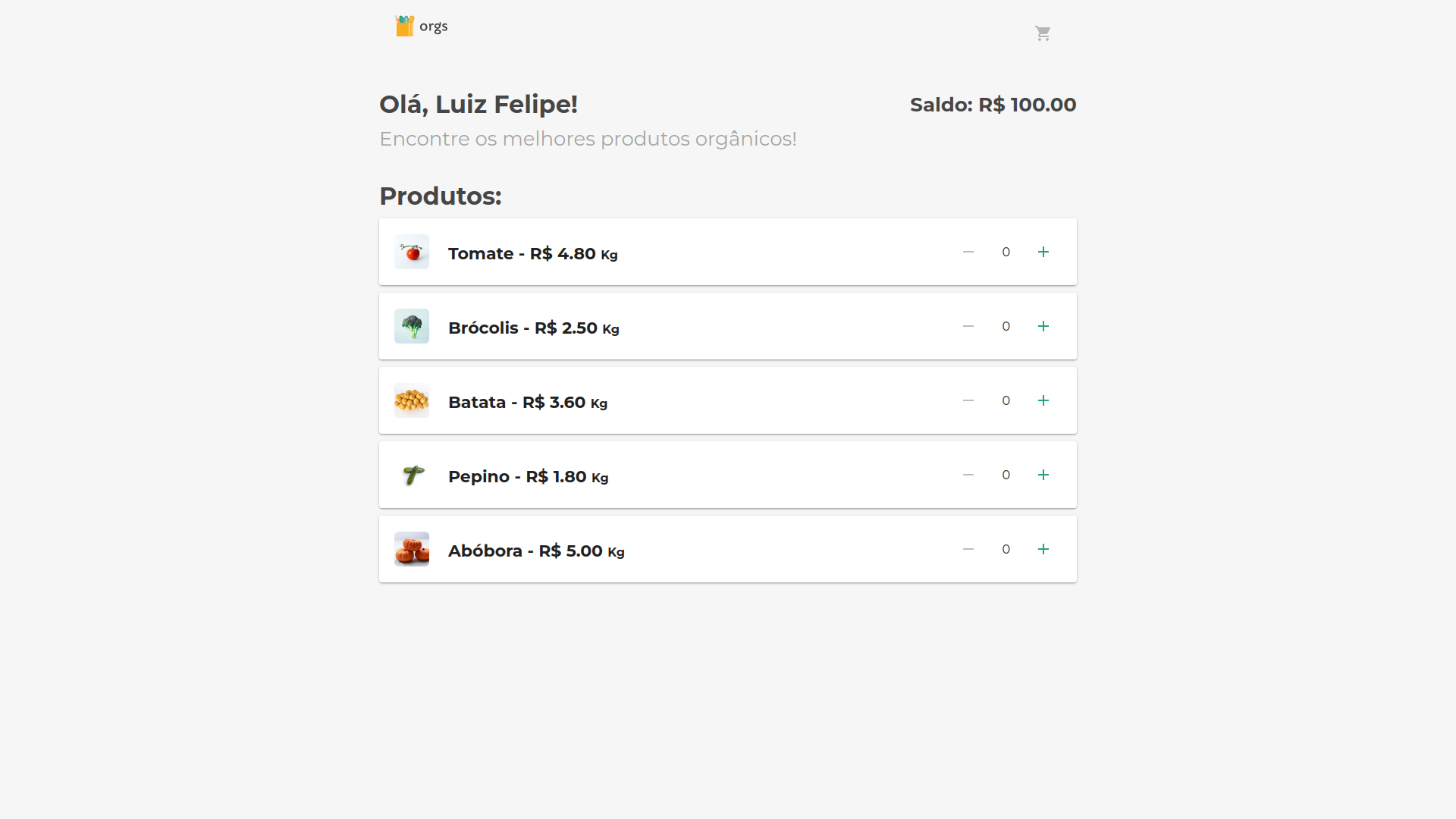Add one Pepino with the plus icon
This screenshot has width=1456, height=819.
click(x=1043, y=475)
